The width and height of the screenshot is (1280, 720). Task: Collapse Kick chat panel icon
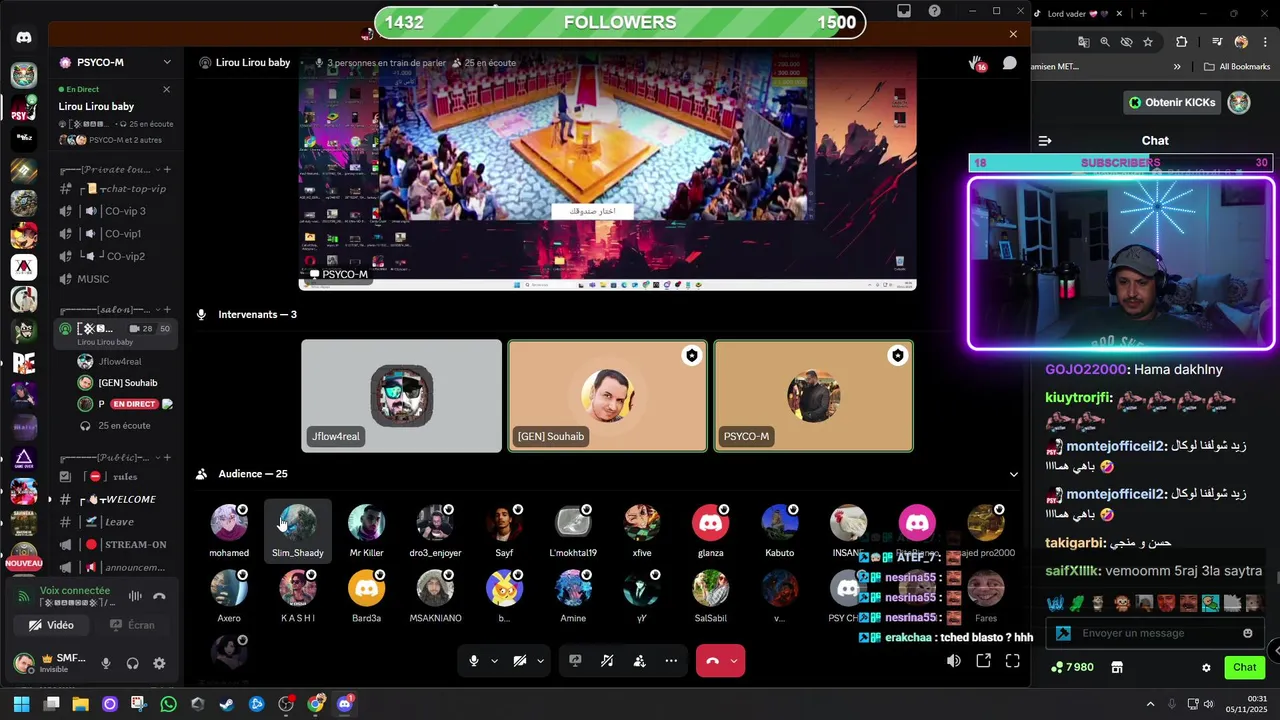pos(1045,141)
